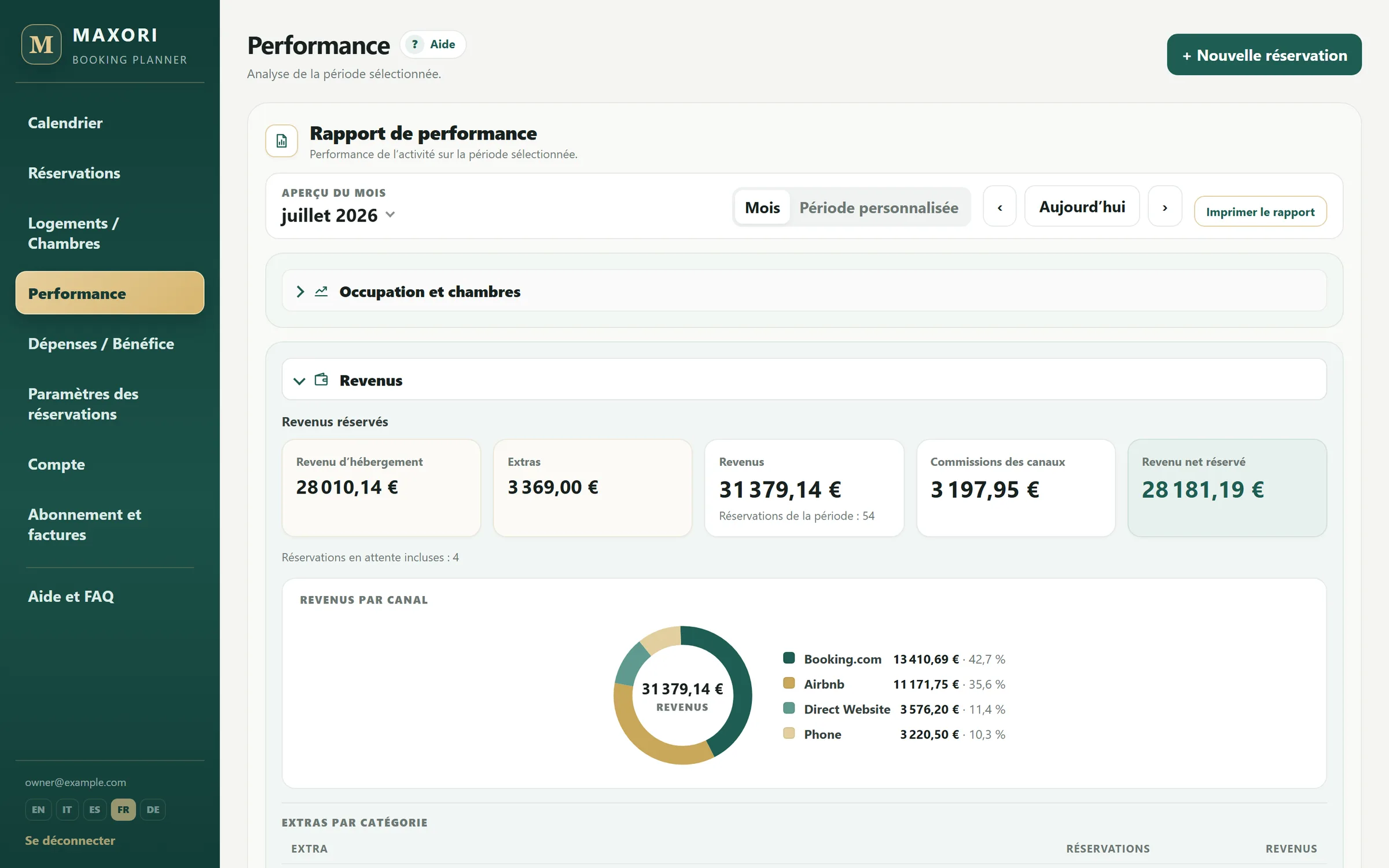Switch language to DE
This screenshot has height=868, width=1389.
pyautogui.click(x=153, y=810)
